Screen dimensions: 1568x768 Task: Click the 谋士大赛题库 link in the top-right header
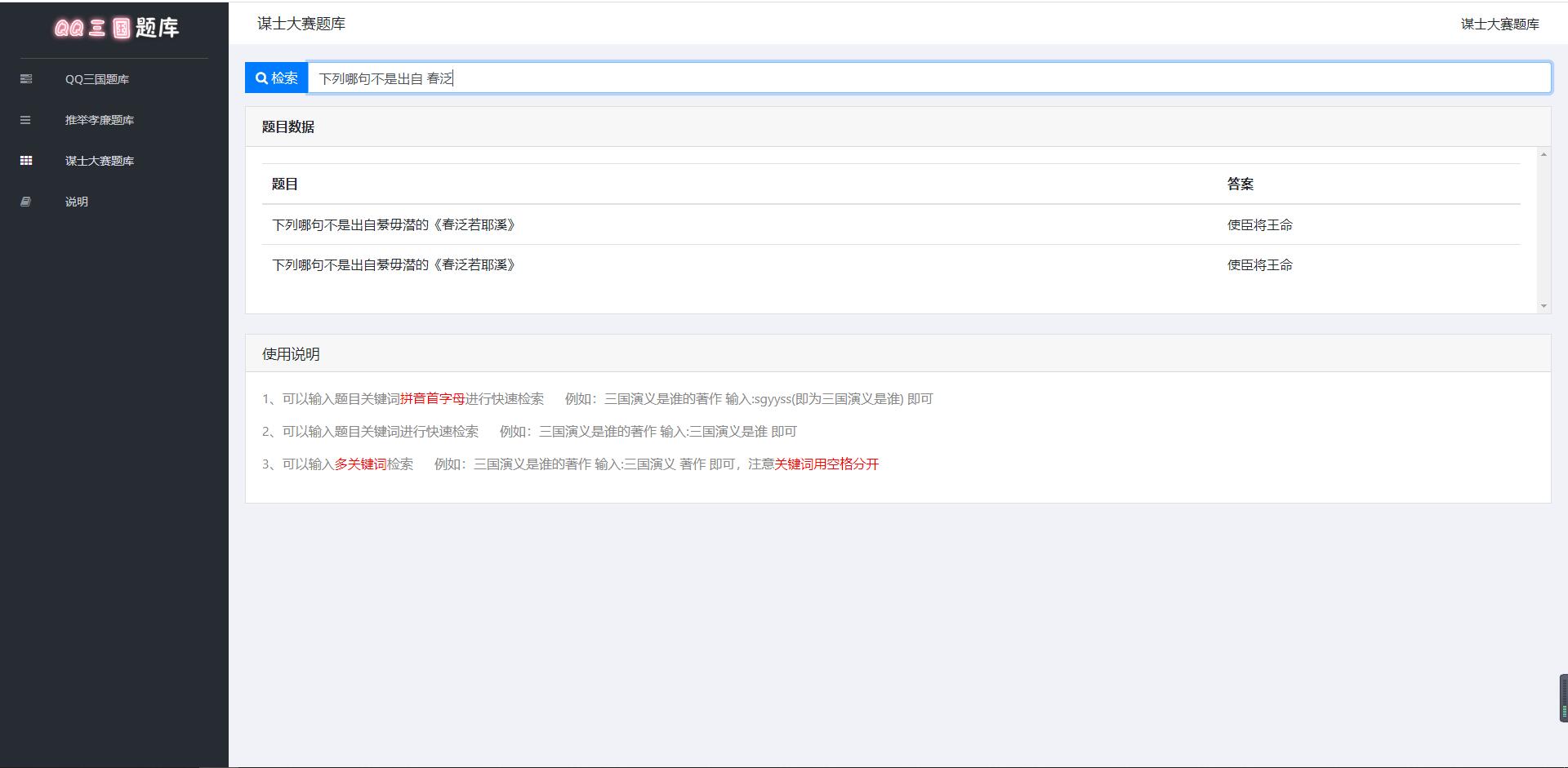tap(1499, 24)
